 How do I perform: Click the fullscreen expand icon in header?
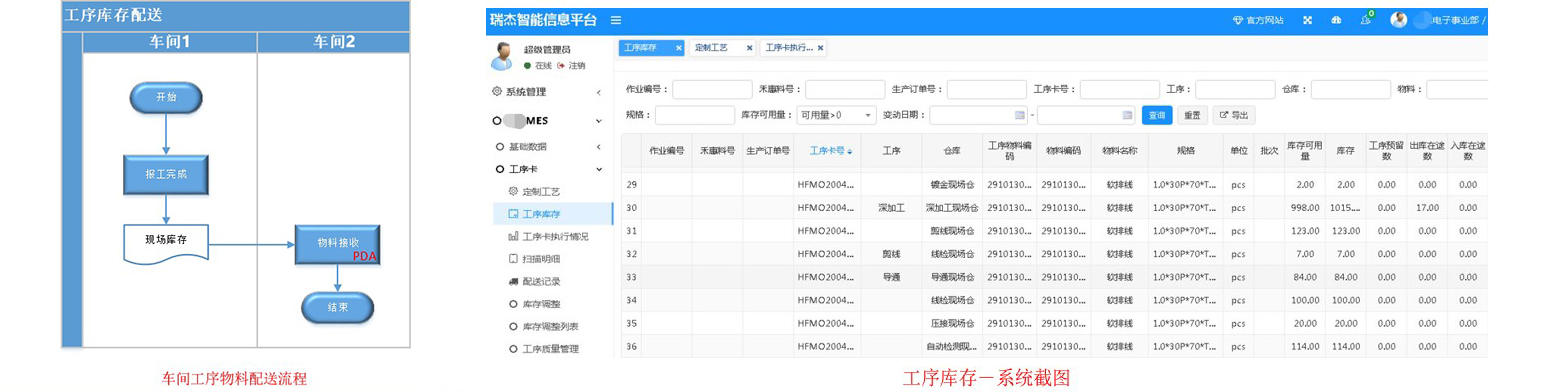pyautogui.click(x=1307, y=20)
